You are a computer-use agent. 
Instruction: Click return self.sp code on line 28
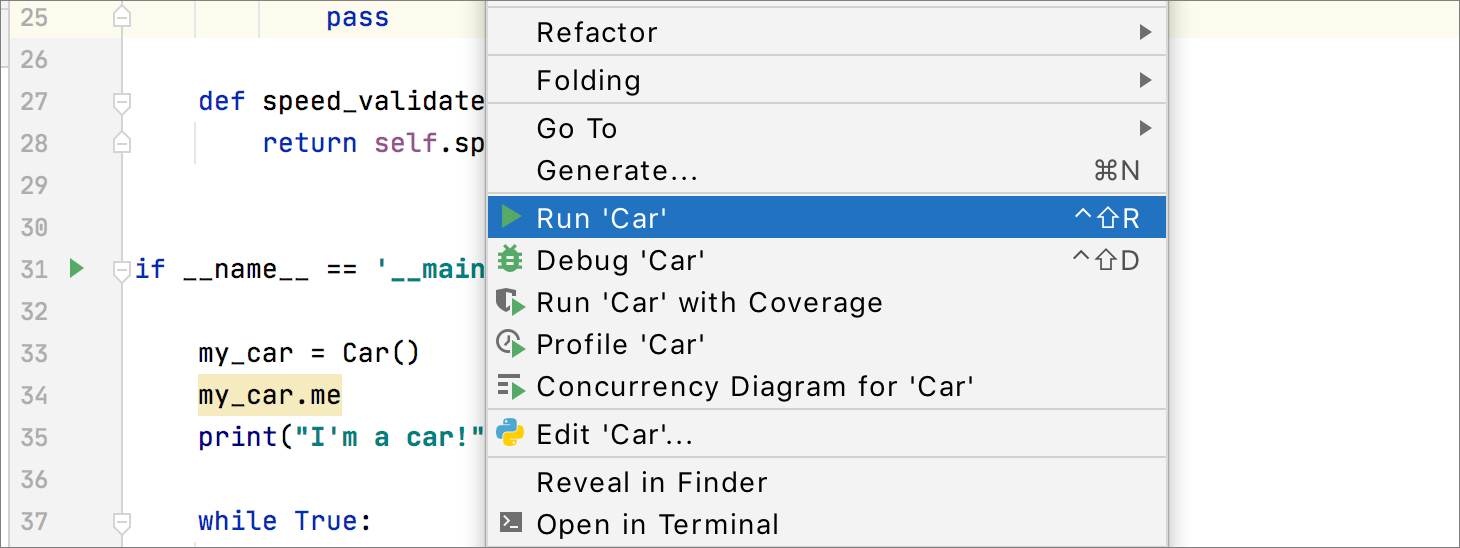click(x=374, y=143)
